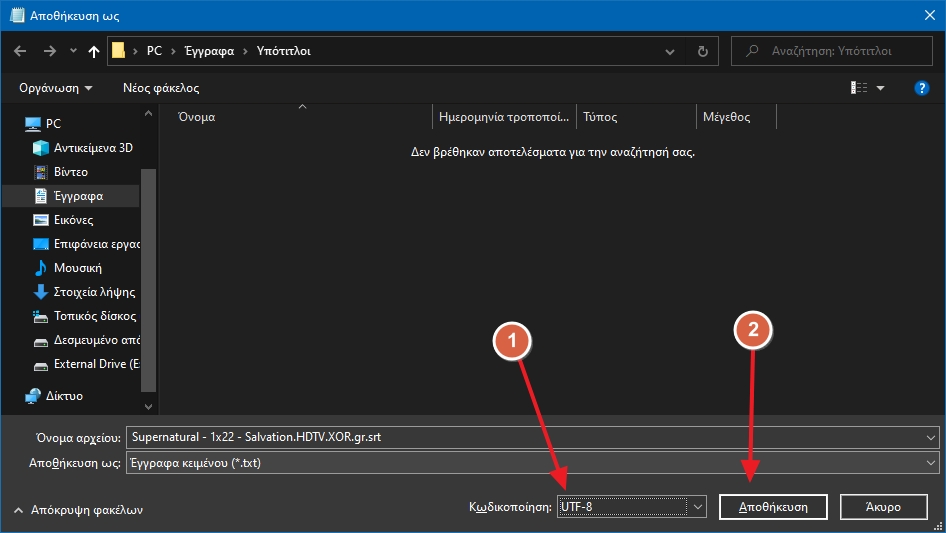Image resolution: width=946 pixels, height=533 pixels.
Task: Click the Back navigation arrow
Action: pyautogui.click(x=21, y=51)
